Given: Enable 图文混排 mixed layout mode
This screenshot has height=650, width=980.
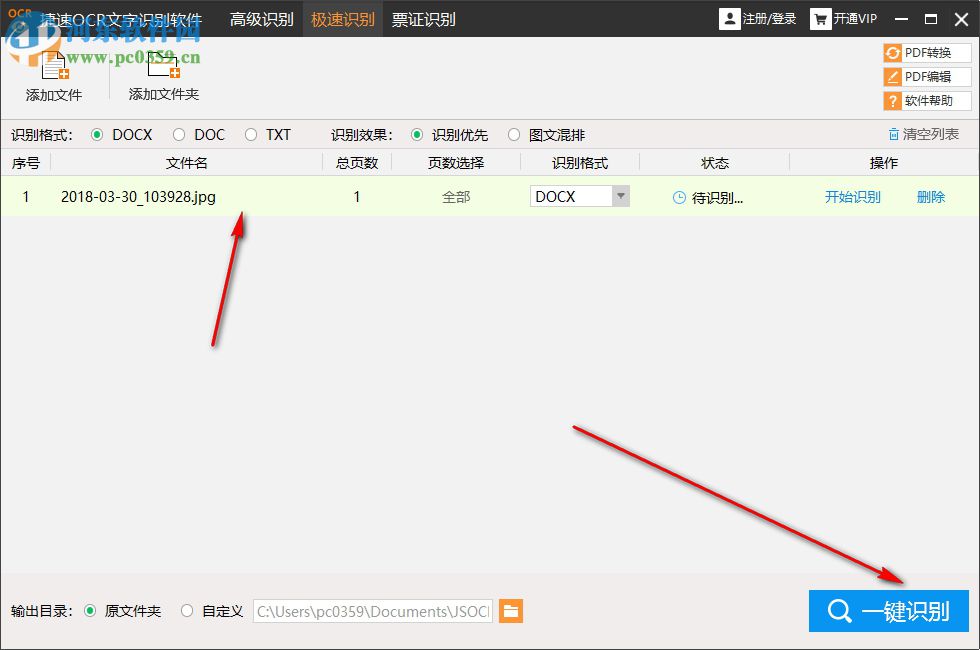Looking at the screenshot, I should [513, 134].
